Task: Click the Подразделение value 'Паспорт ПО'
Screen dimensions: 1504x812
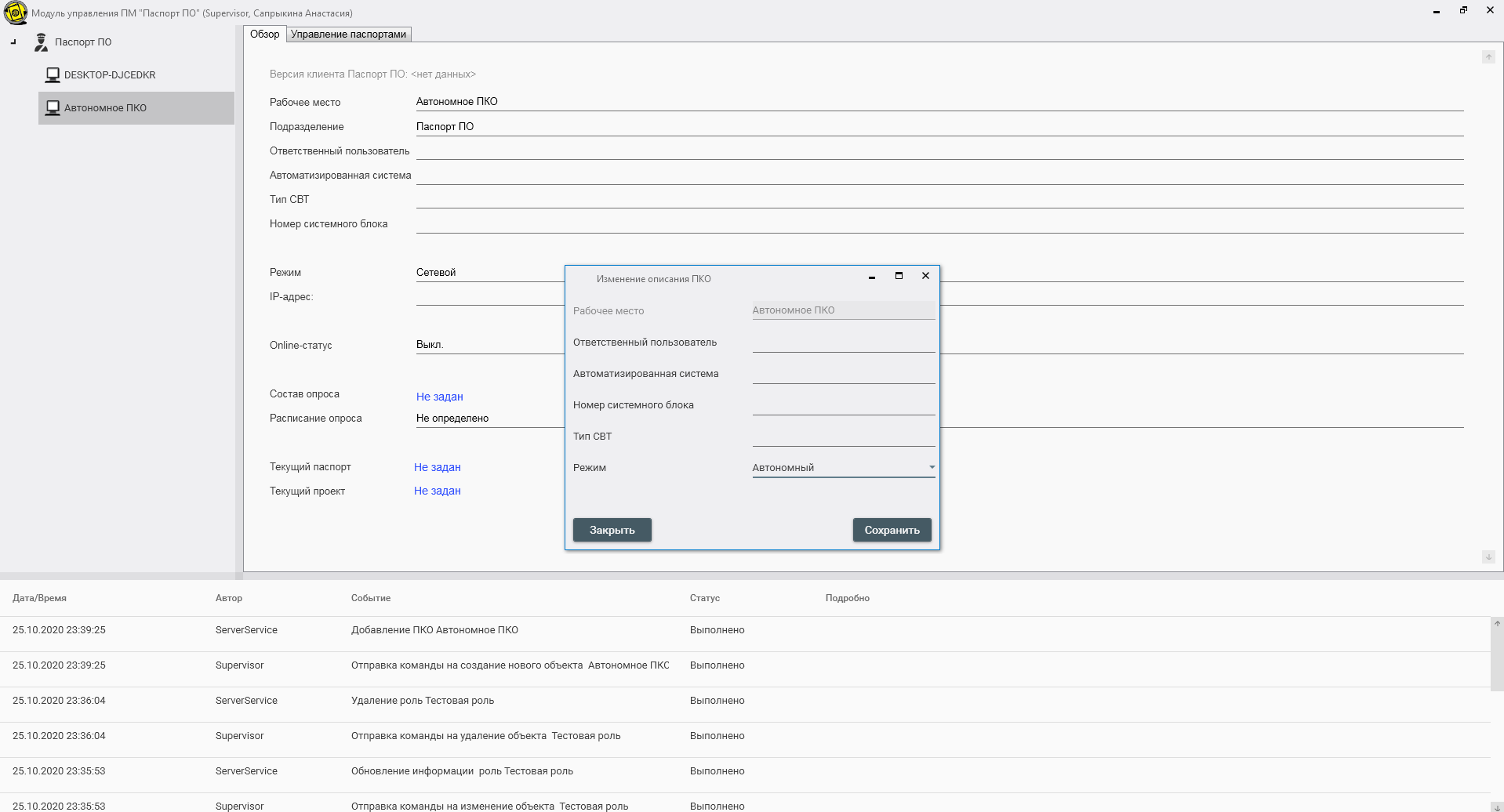Action: pos(445,127)
